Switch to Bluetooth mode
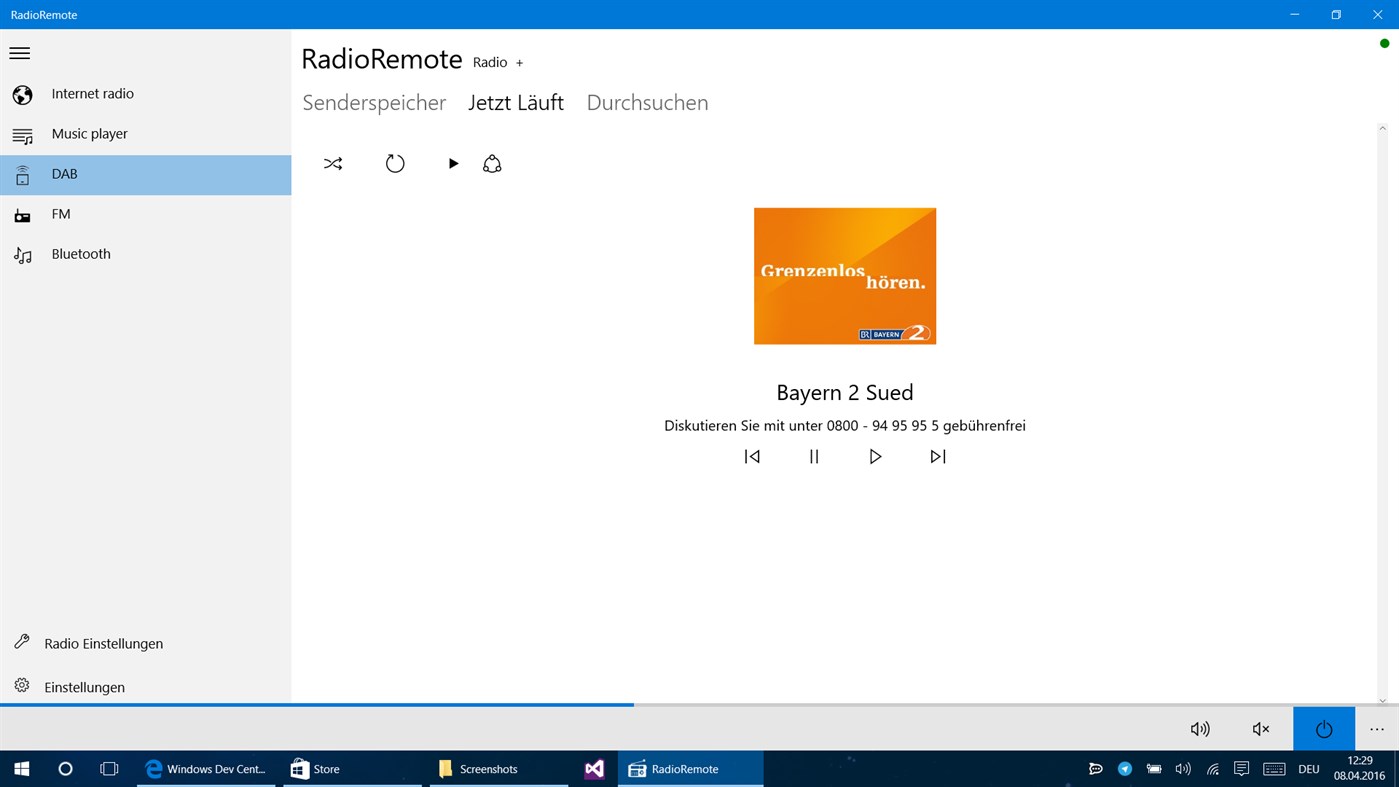The height and width of the screenshot is (787, 1399). (80, 253)
